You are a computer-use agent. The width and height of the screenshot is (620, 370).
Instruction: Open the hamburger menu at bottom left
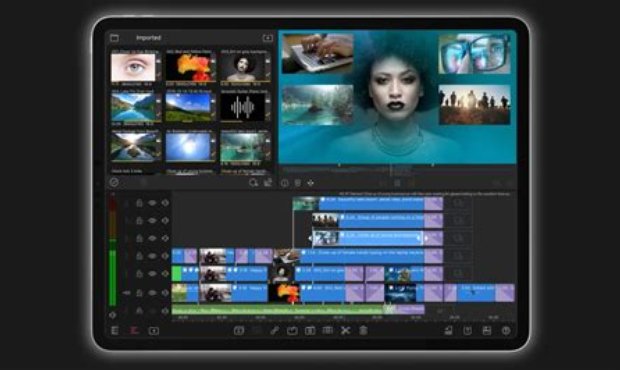click(115, 330)
